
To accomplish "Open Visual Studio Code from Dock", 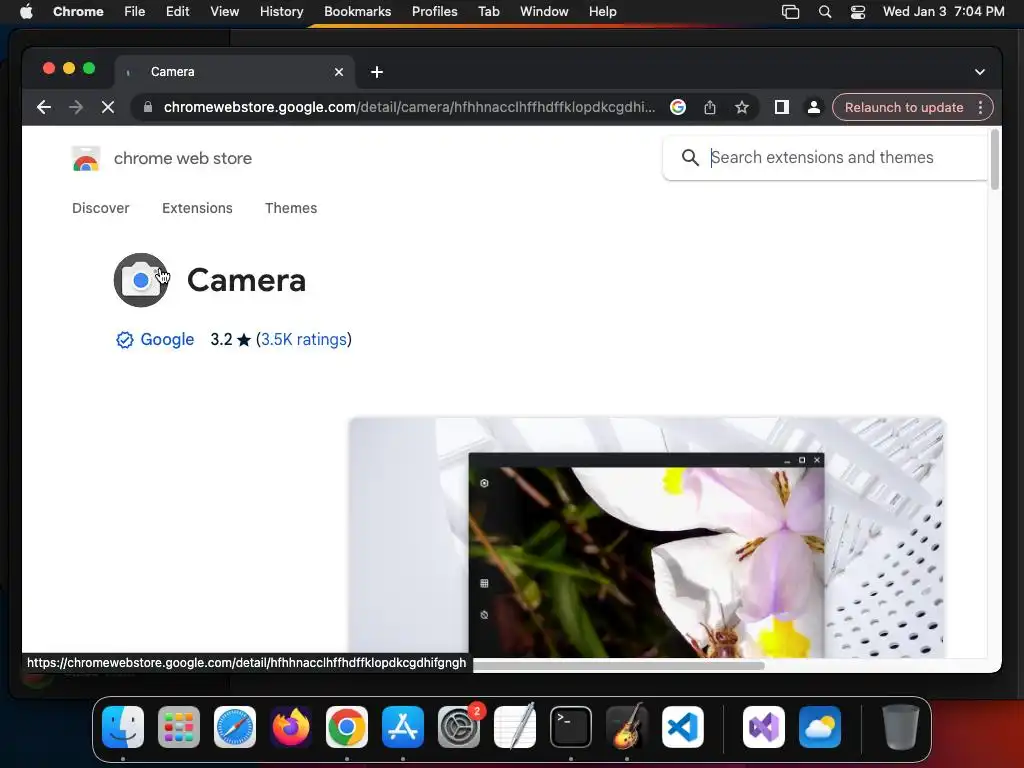I will (683, 727).
